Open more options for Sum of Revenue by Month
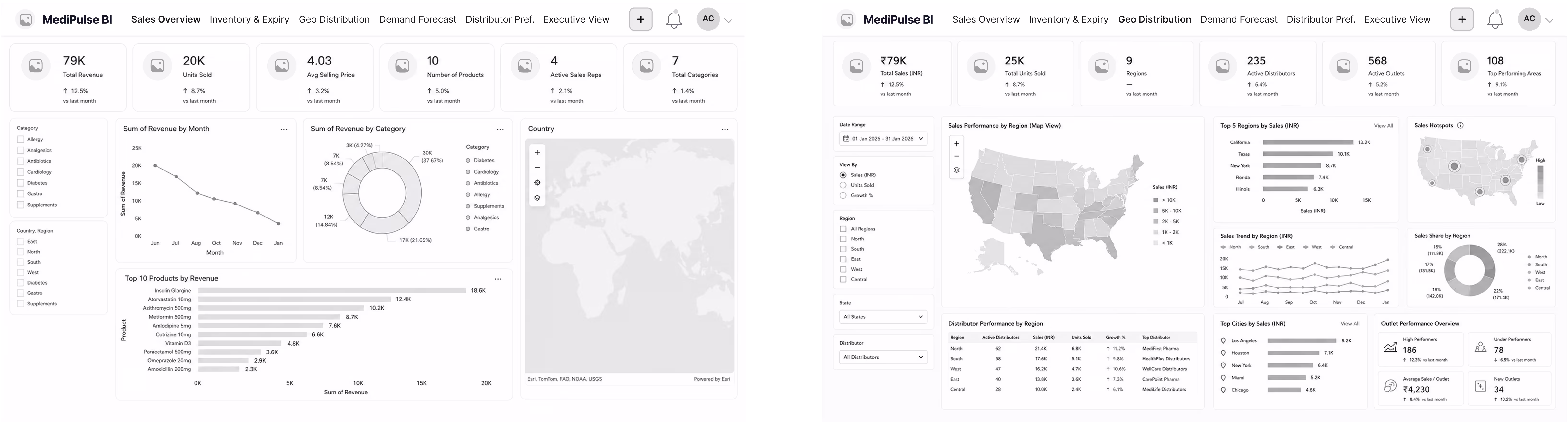Screen dimensions: 1568x422 coord(284,129)
